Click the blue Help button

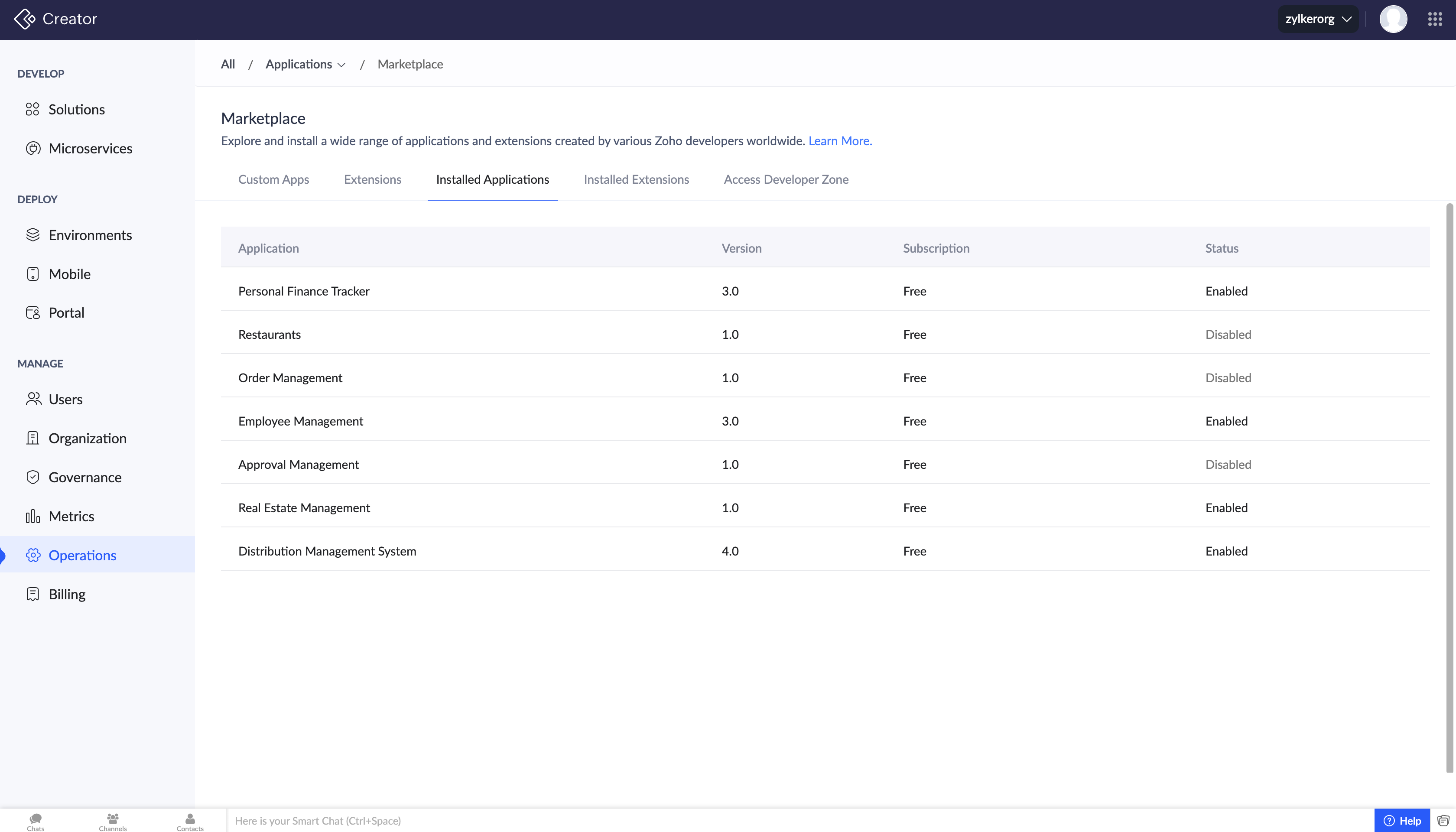pos(1402,821)
